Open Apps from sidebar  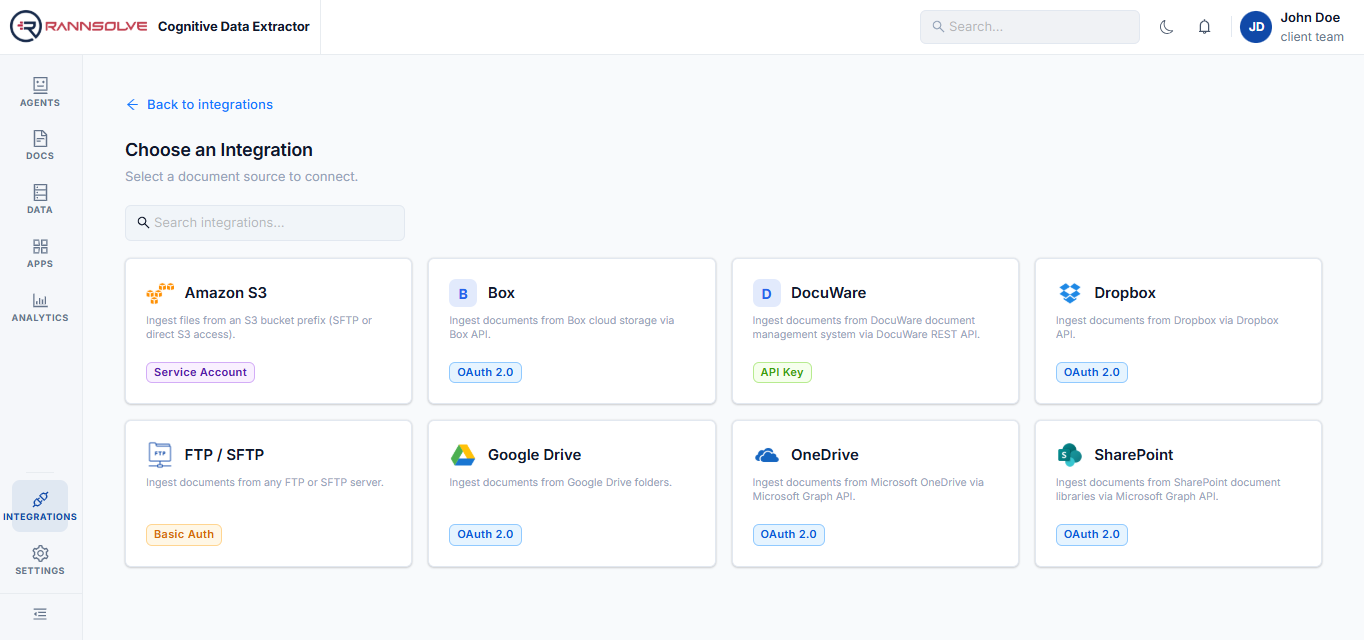(40, 253)
